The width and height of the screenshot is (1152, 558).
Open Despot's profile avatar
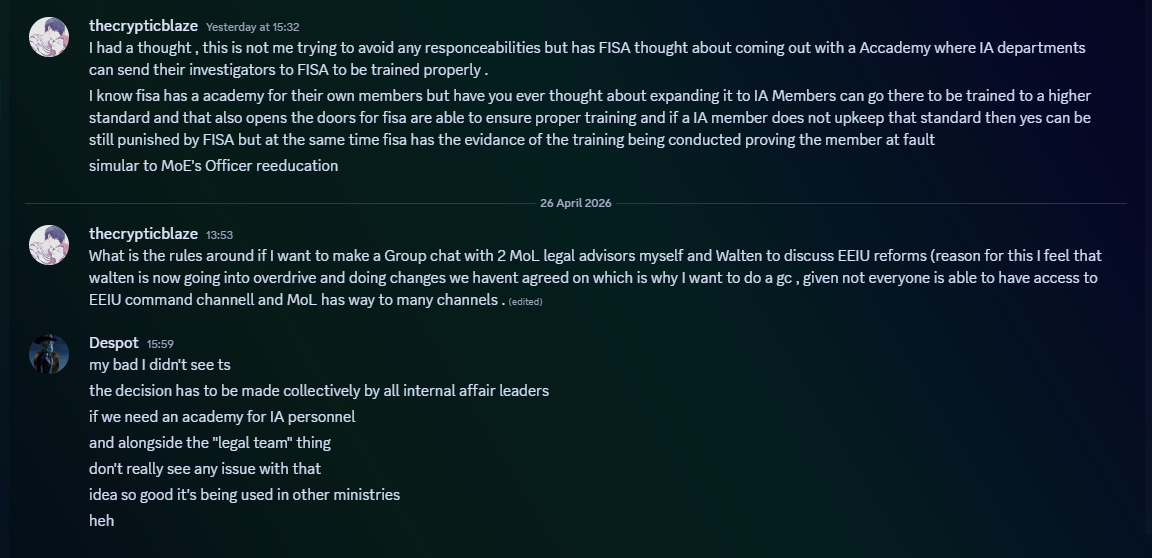[49, 354]
